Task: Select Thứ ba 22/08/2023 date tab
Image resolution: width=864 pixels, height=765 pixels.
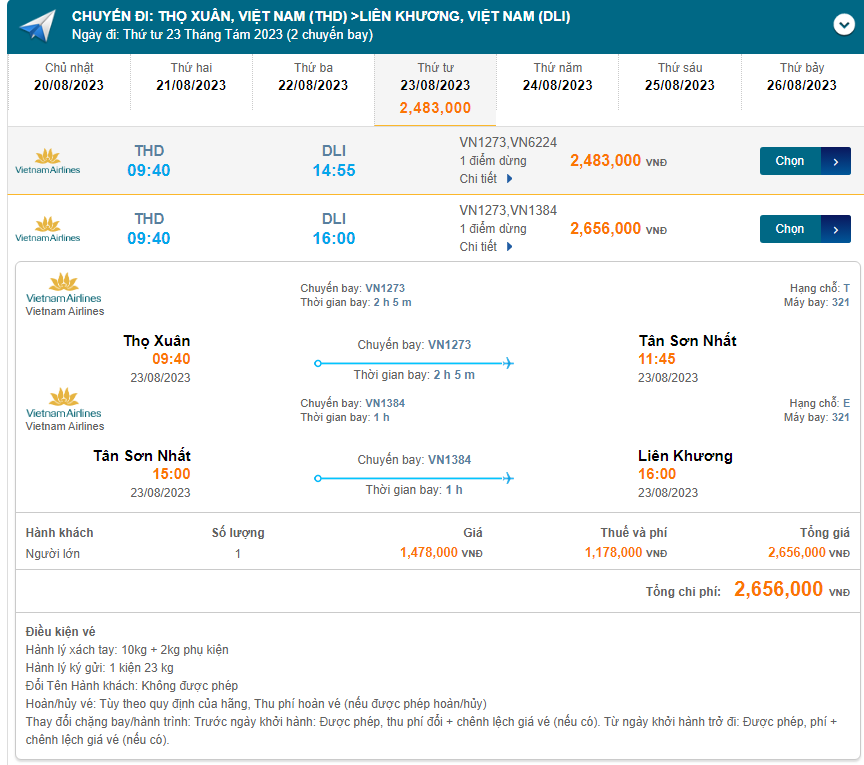Action: [313, 77]
